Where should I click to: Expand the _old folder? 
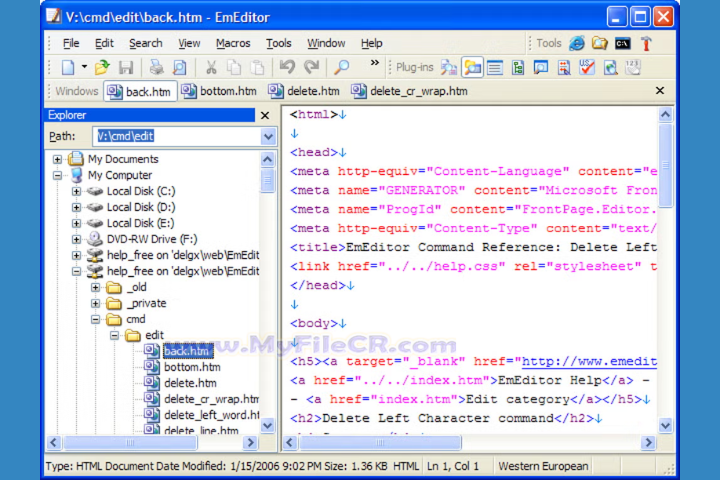point(95,288)
